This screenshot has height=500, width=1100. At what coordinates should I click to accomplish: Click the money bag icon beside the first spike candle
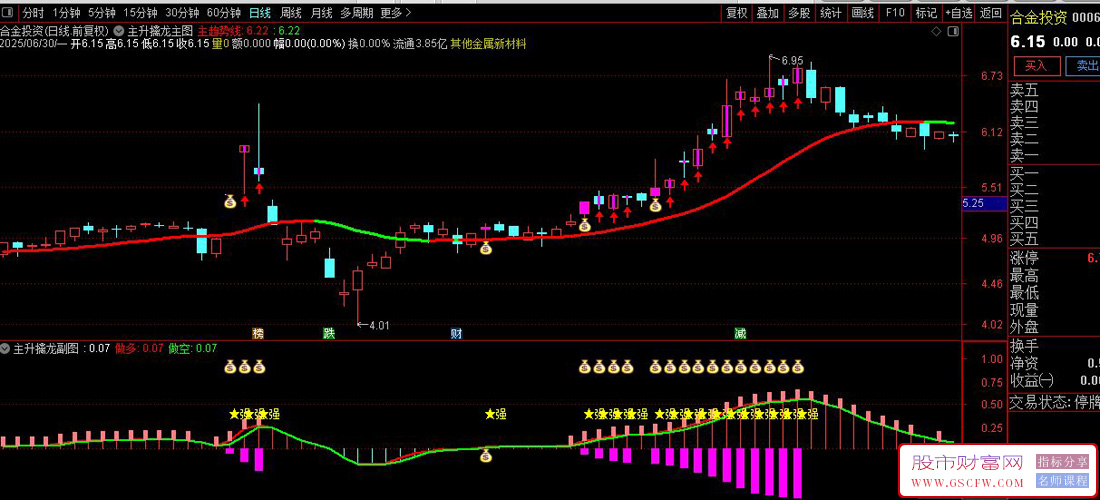click(x=230, y=201)
